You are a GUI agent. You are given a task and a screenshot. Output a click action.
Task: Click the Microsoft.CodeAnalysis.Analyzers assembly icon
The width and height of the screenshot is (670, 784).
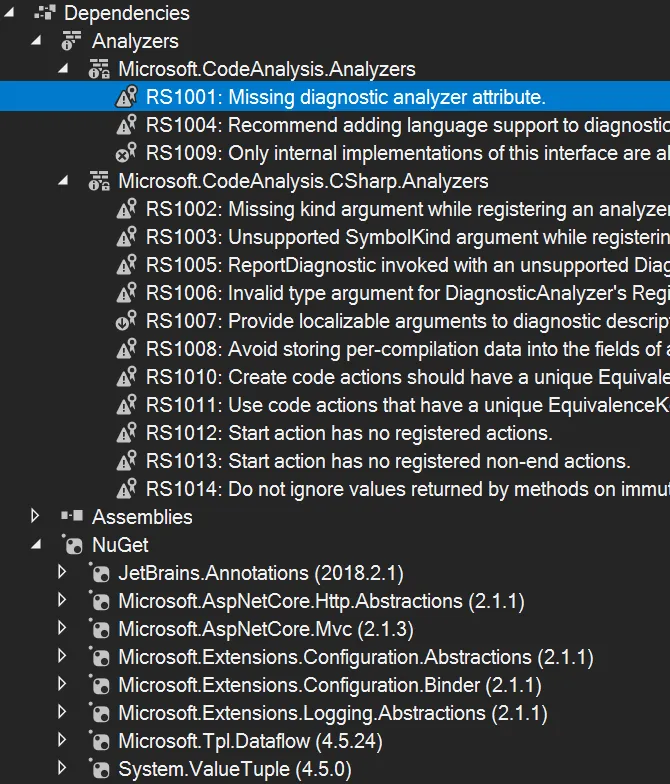(x=98, y=69)
